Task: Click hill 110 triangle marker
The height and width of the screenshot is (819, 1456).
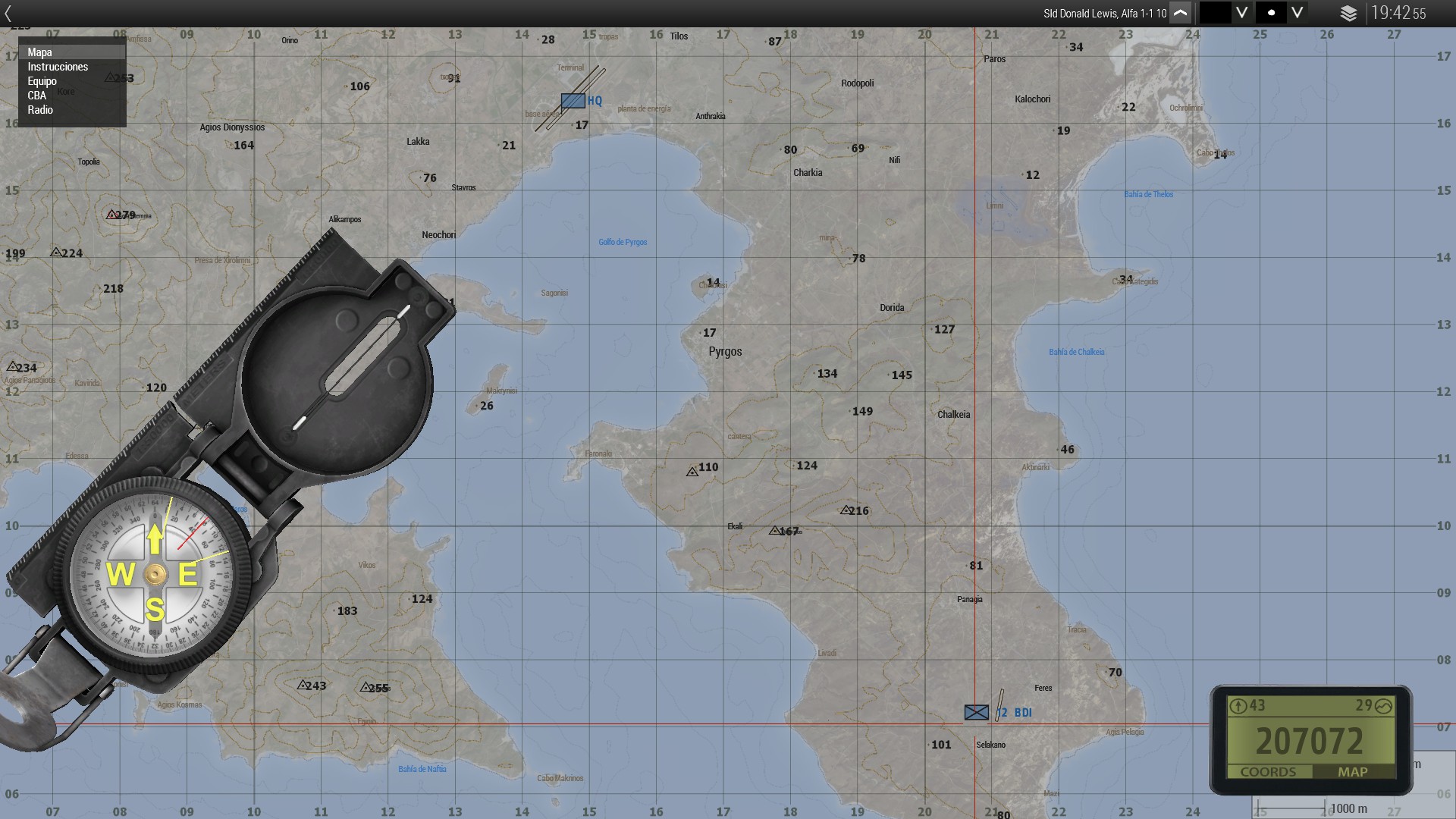Action: click(x=692, y=472)
